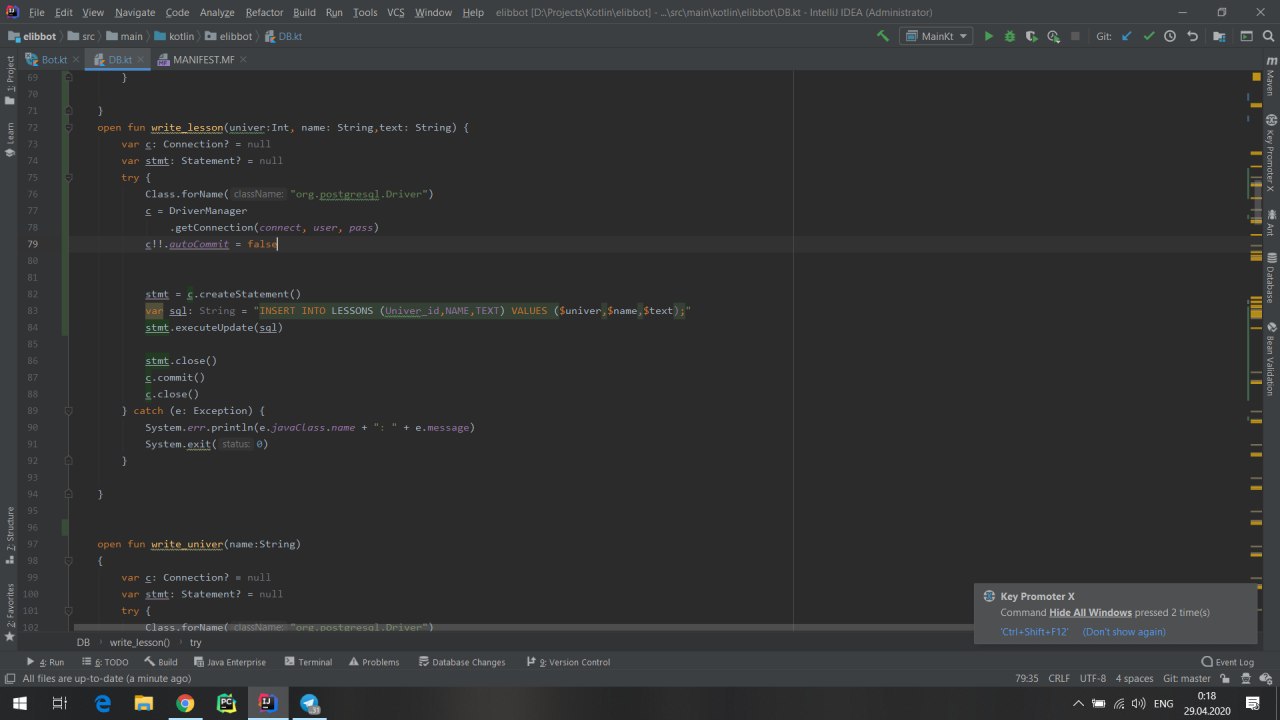The height and width of the screenshot is (720, 1280).
Task: Collapse the try block at line 101
Action: [68, 611]
